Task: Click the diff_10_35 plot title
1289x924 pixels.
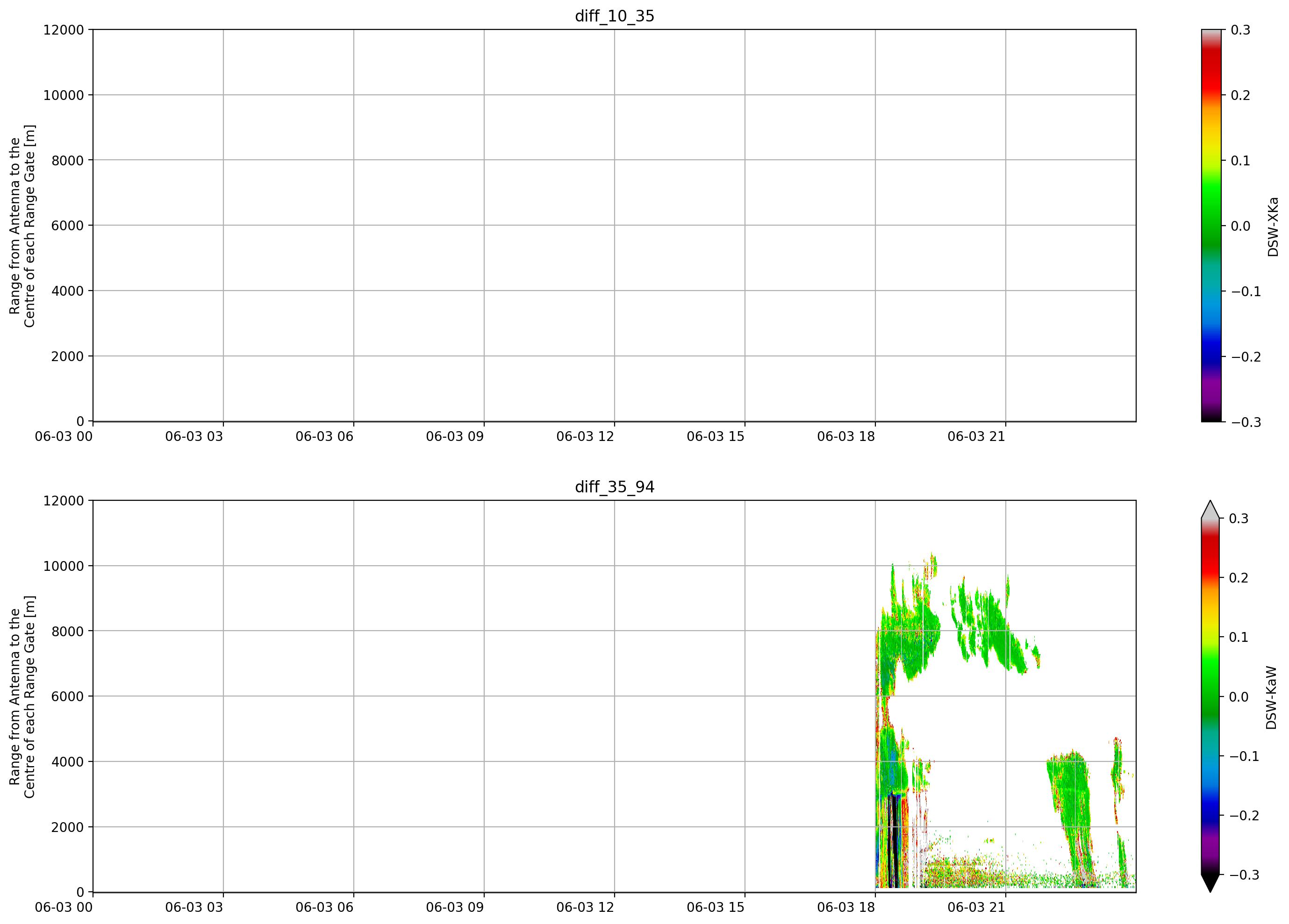Action: [x=615, y=16]
